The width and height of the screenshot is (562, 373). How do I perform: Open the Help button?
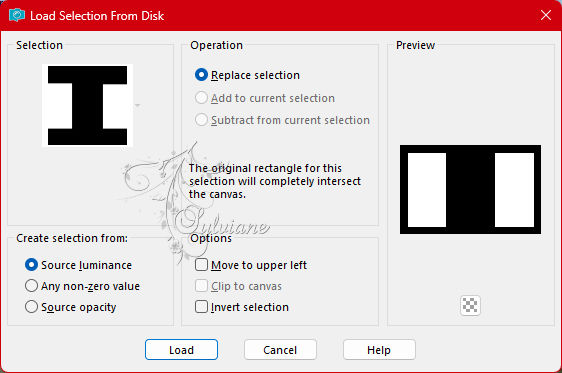pyautogui.click(x=379, y=349)
